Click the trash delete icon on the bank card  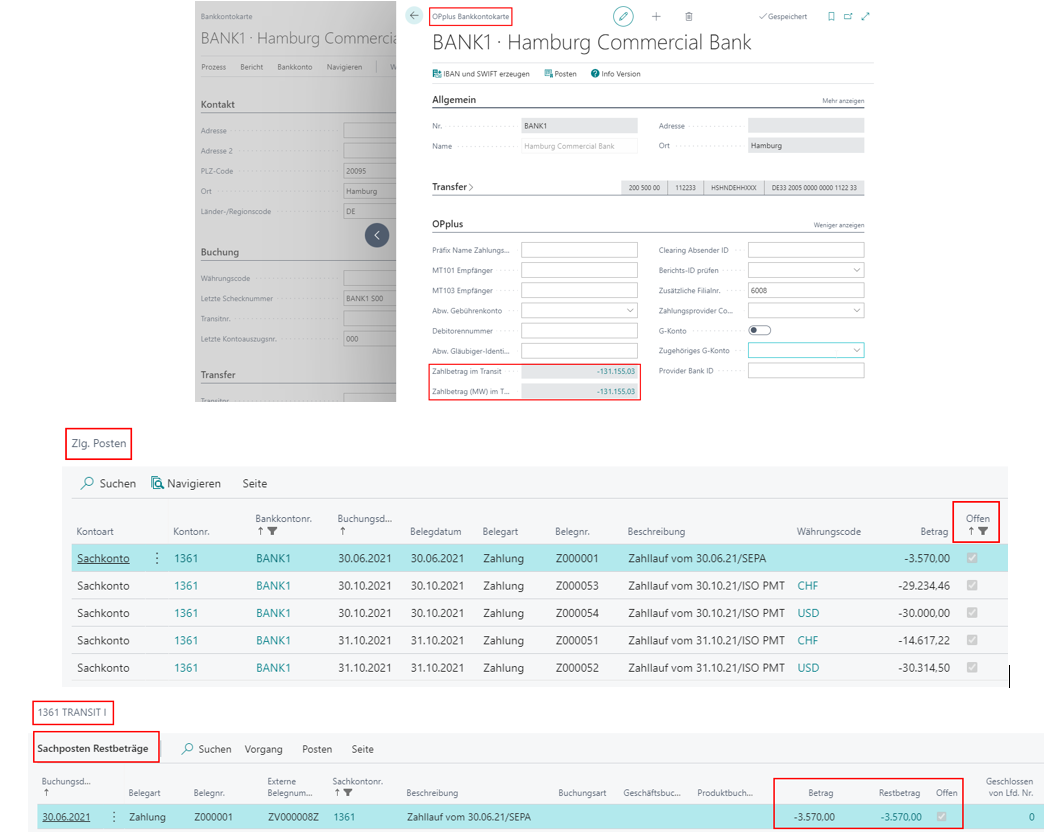[x=688, y=16]
